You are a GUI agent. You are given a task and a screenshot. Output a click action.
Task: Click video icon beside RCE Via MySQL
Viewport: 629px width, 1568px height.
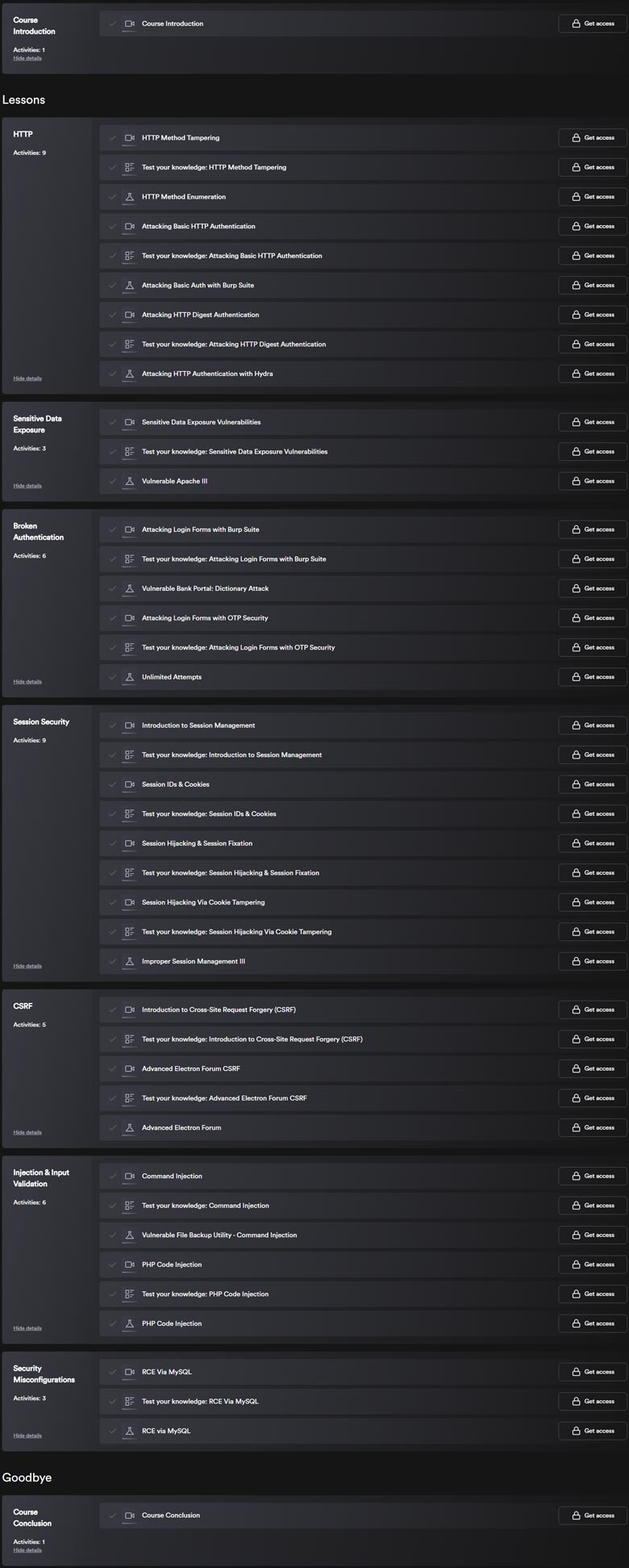click(x=129, y=1372)
